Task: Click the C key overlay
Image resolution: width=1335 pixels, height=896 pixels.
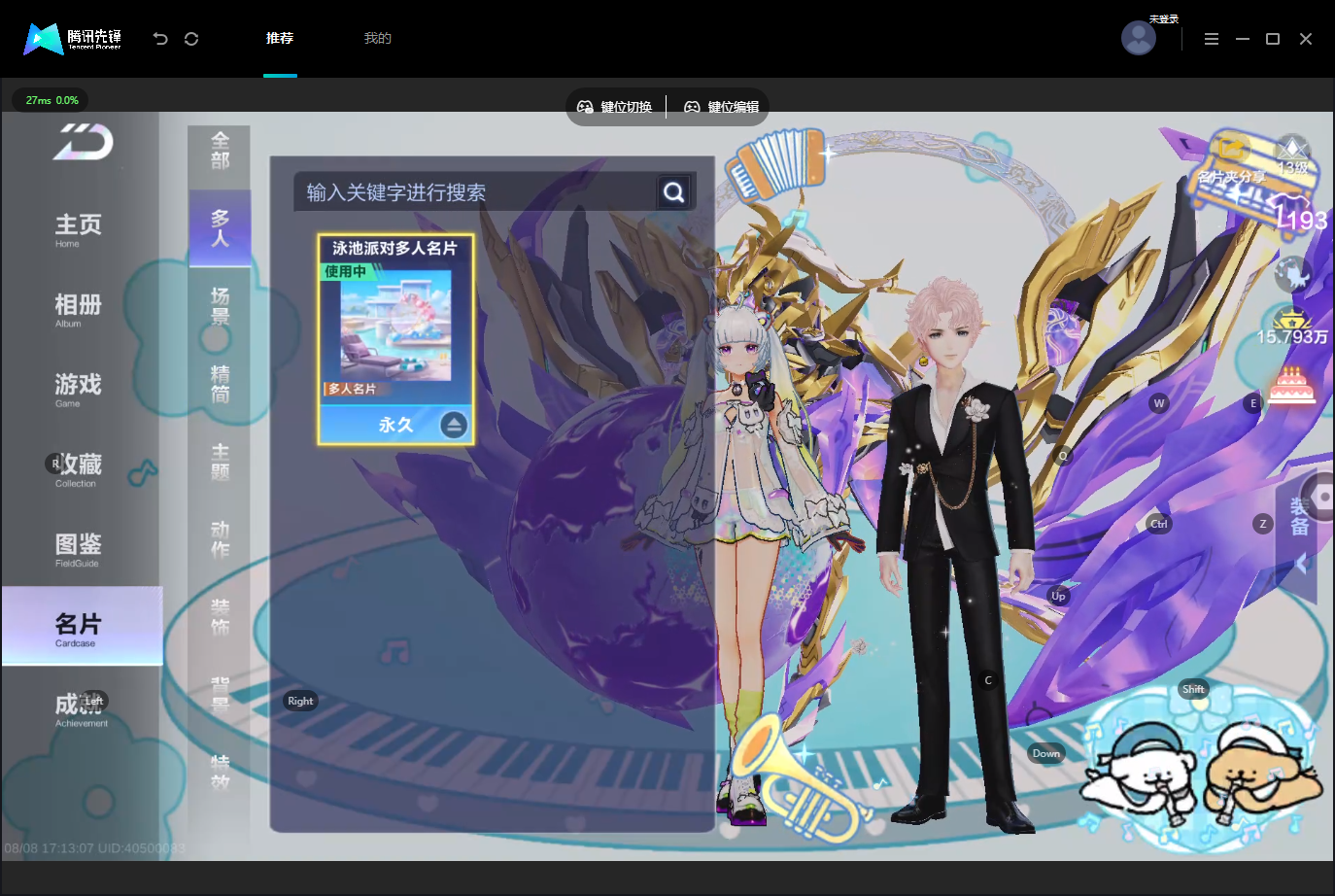Action: [x=988, y=680]
